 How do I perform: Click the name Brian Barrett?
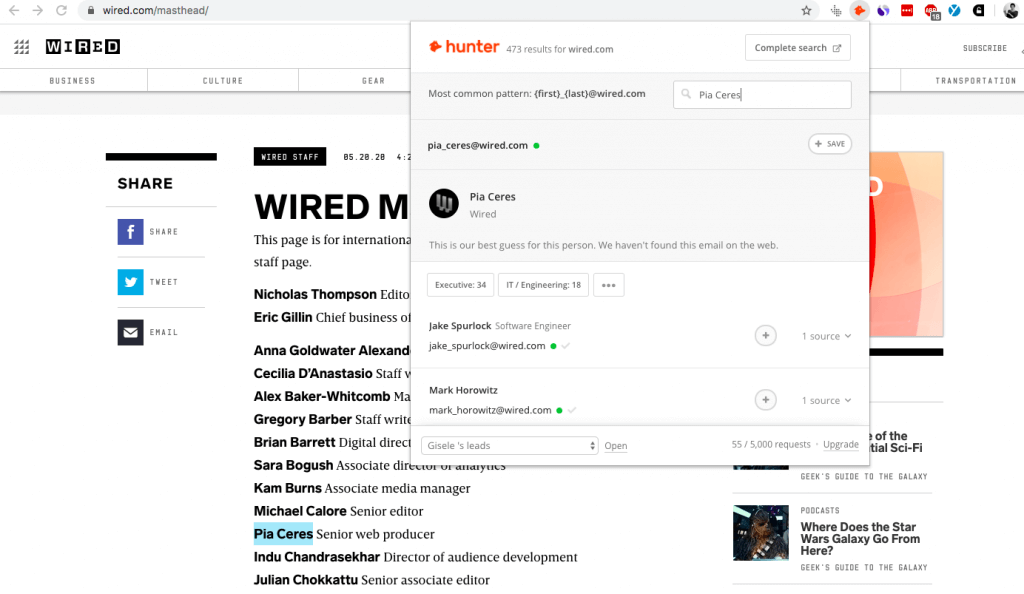pos(295,443)
